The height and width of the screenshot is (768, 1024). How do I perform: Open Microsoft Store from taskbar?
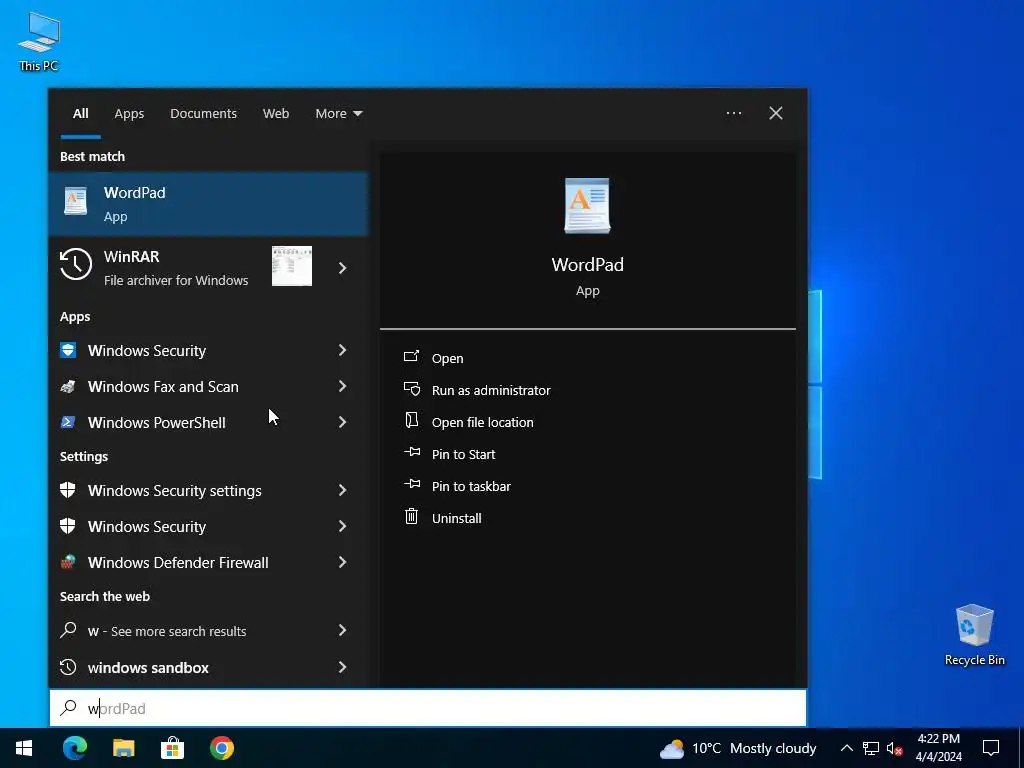[x=172, y=748]
